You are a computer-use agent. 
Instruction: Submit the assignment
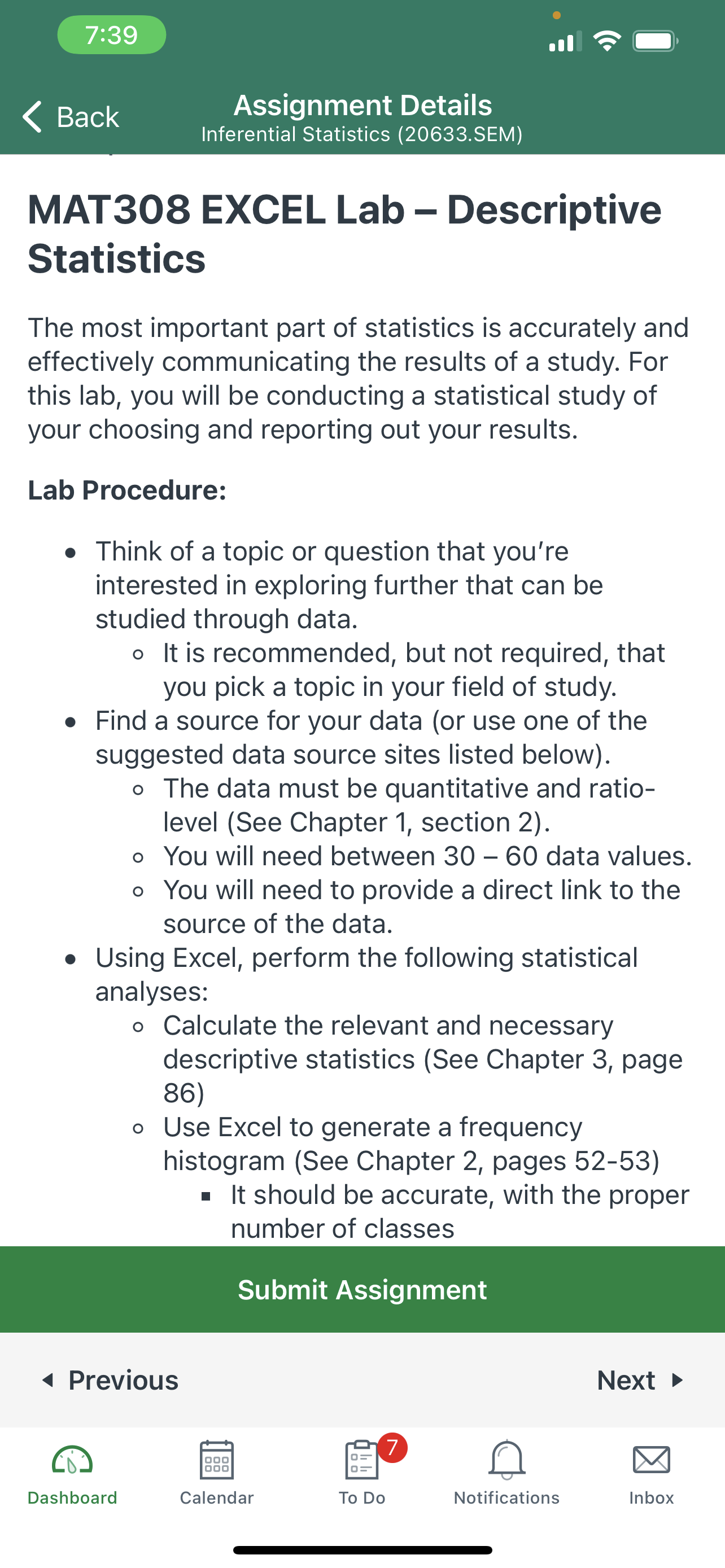click(362, 1289)
